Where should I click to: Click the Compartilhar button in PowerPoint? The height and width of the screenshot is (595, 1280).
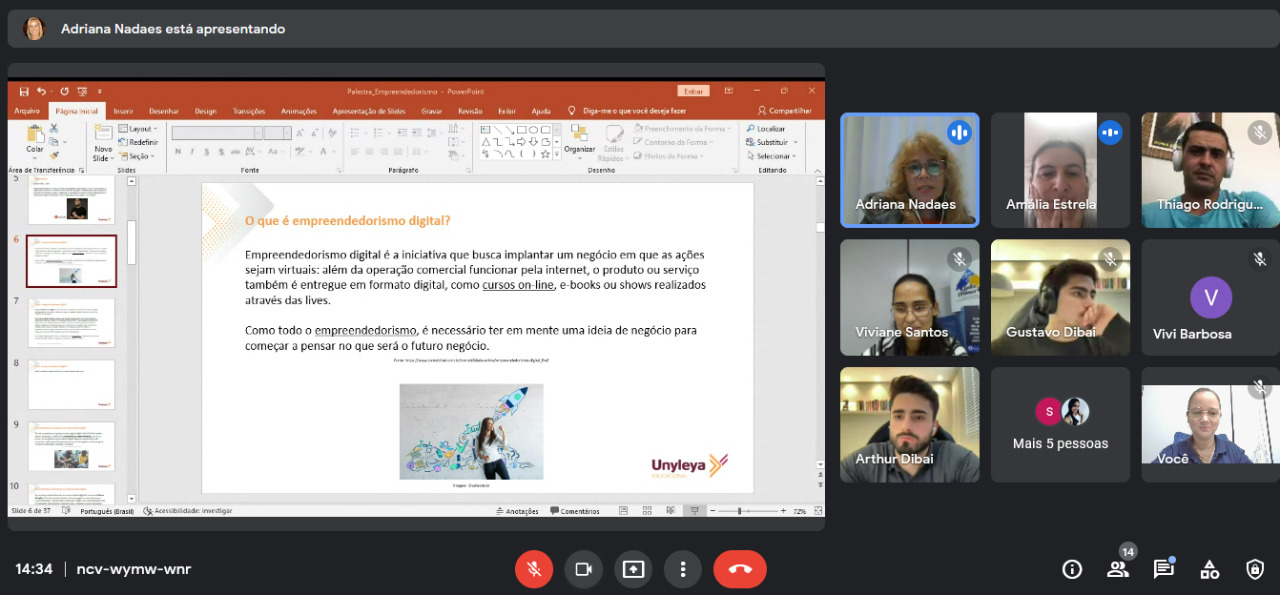click(785, 111)
